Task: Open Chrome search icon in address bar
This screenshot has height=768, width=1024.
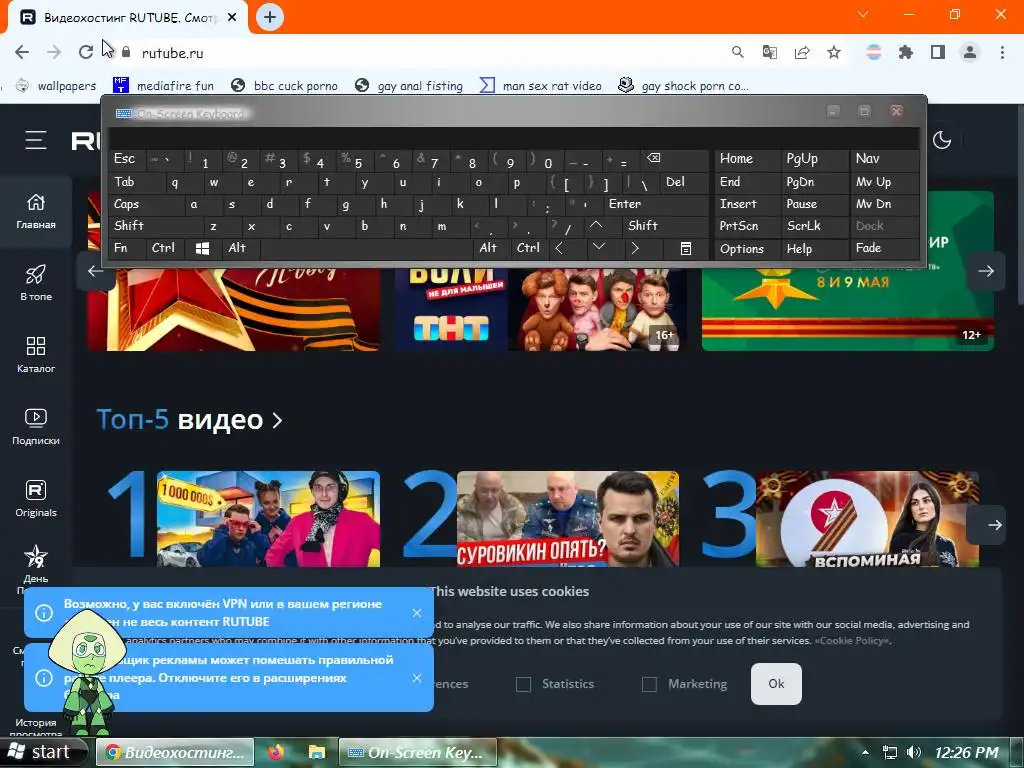Action: coord(737,52)
